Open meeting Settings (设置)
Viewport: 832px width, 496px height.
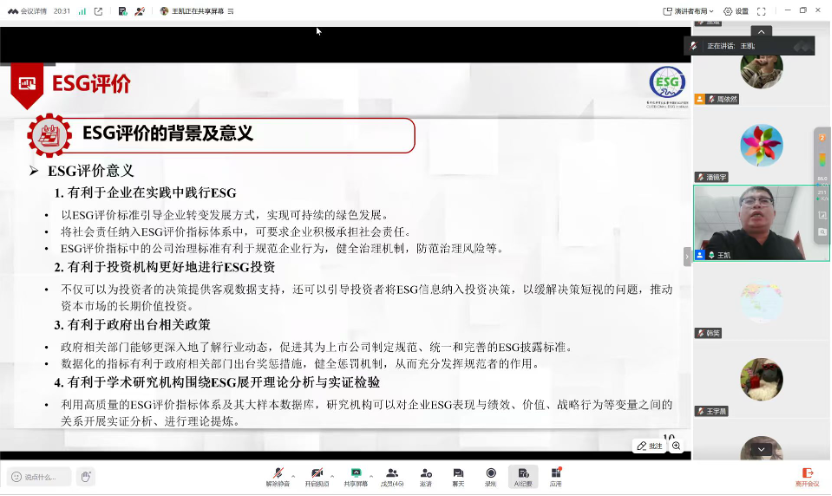pos(736,11)
